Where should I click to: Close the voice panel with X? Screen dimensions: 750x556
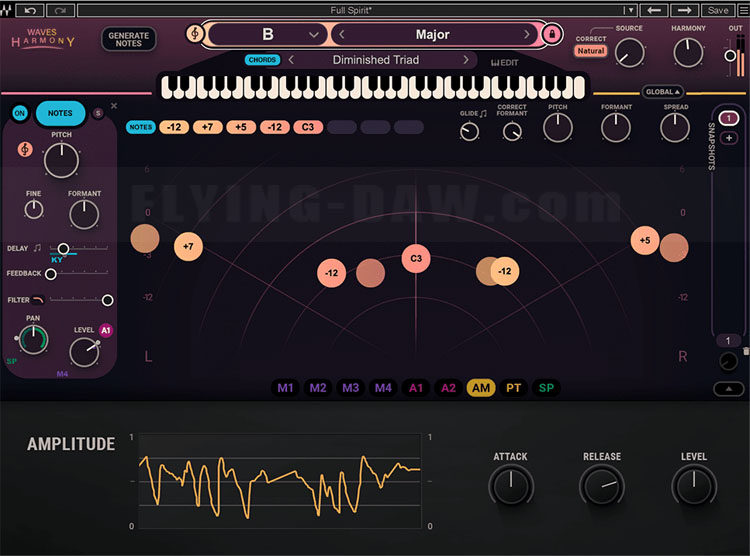click(x=114, y=106)
